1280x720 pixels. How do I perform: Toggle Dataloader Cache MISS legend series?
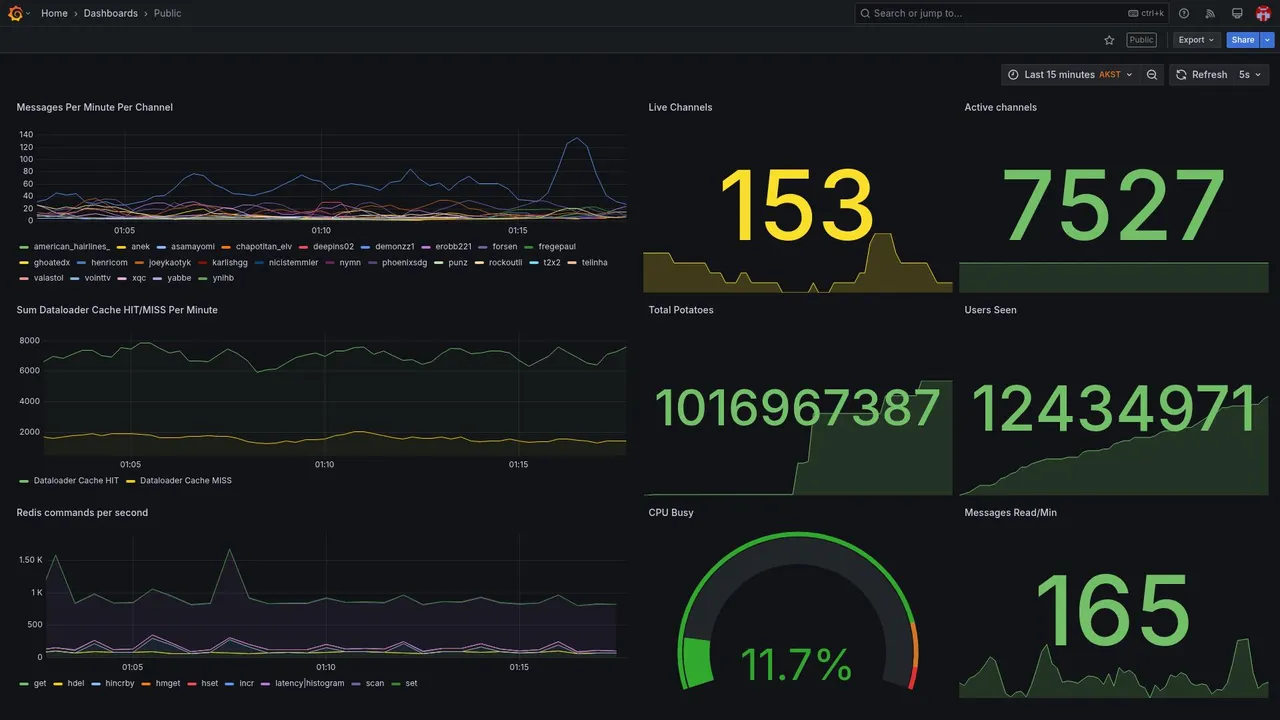point(186,480)
